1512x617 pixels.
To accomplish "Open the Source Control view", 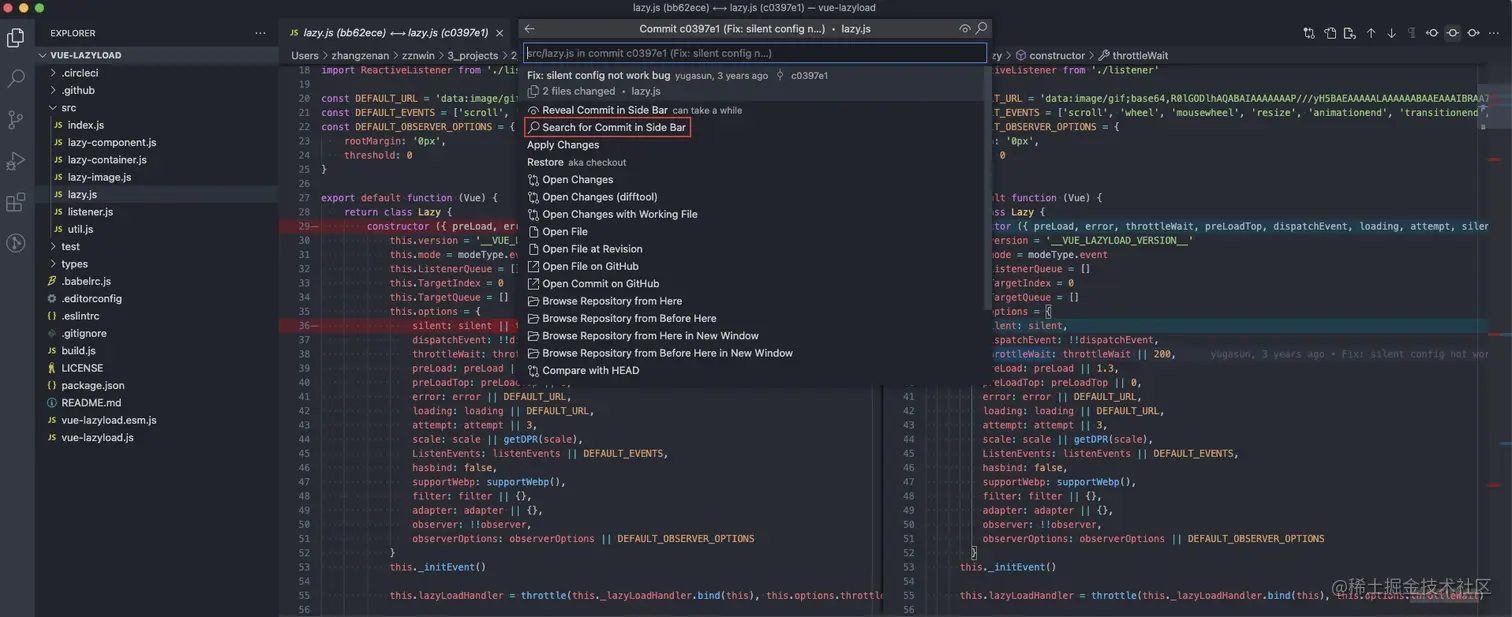I will 16,120.
